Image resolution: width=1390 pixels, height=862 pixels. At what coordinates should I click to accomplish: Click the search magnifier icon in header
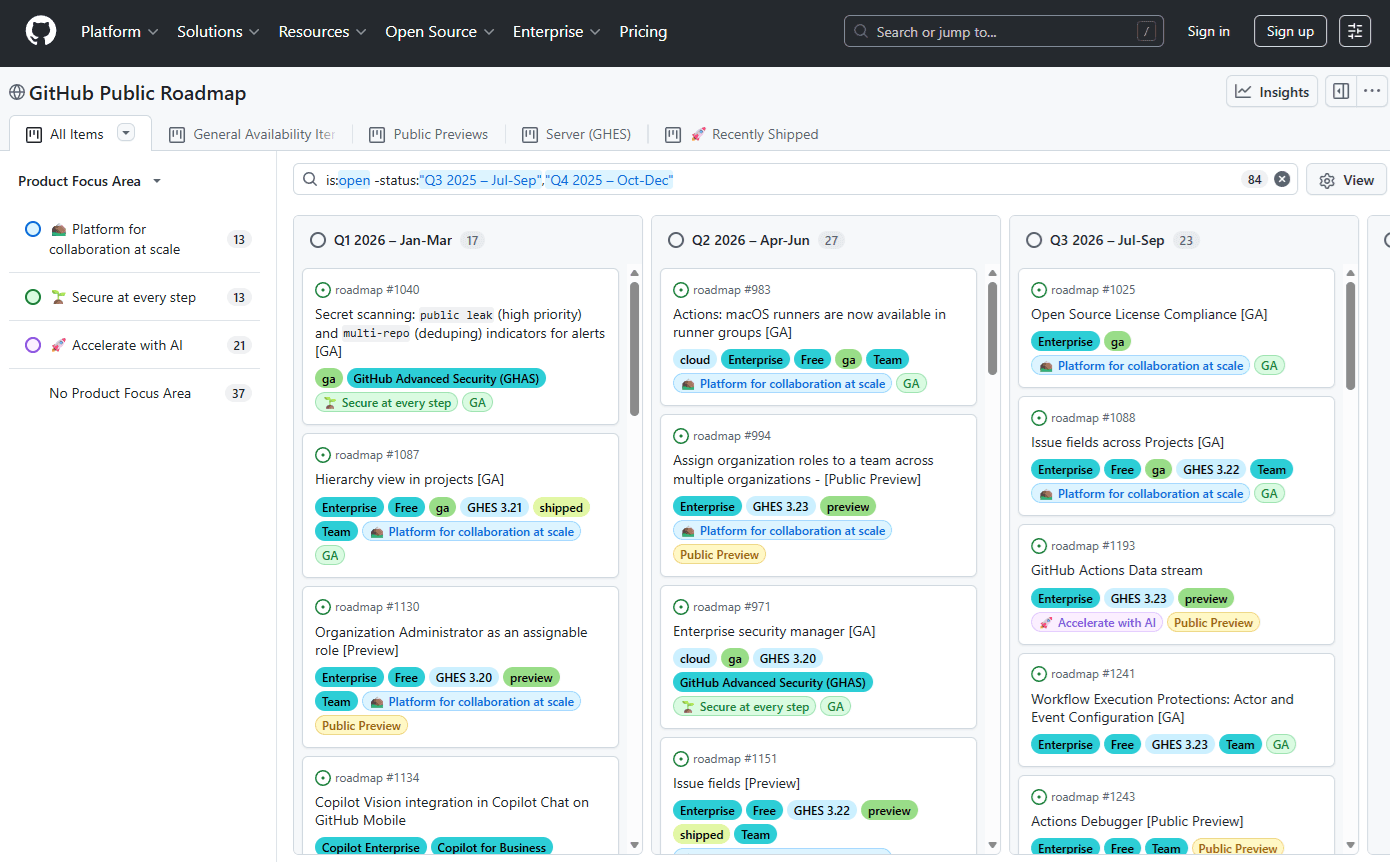point(861,32)
